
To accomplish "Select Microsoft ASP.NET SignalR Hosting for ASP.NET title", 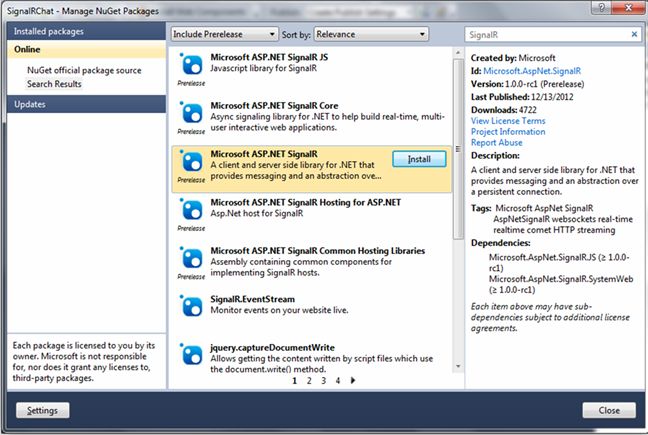I will coord(305,202).
